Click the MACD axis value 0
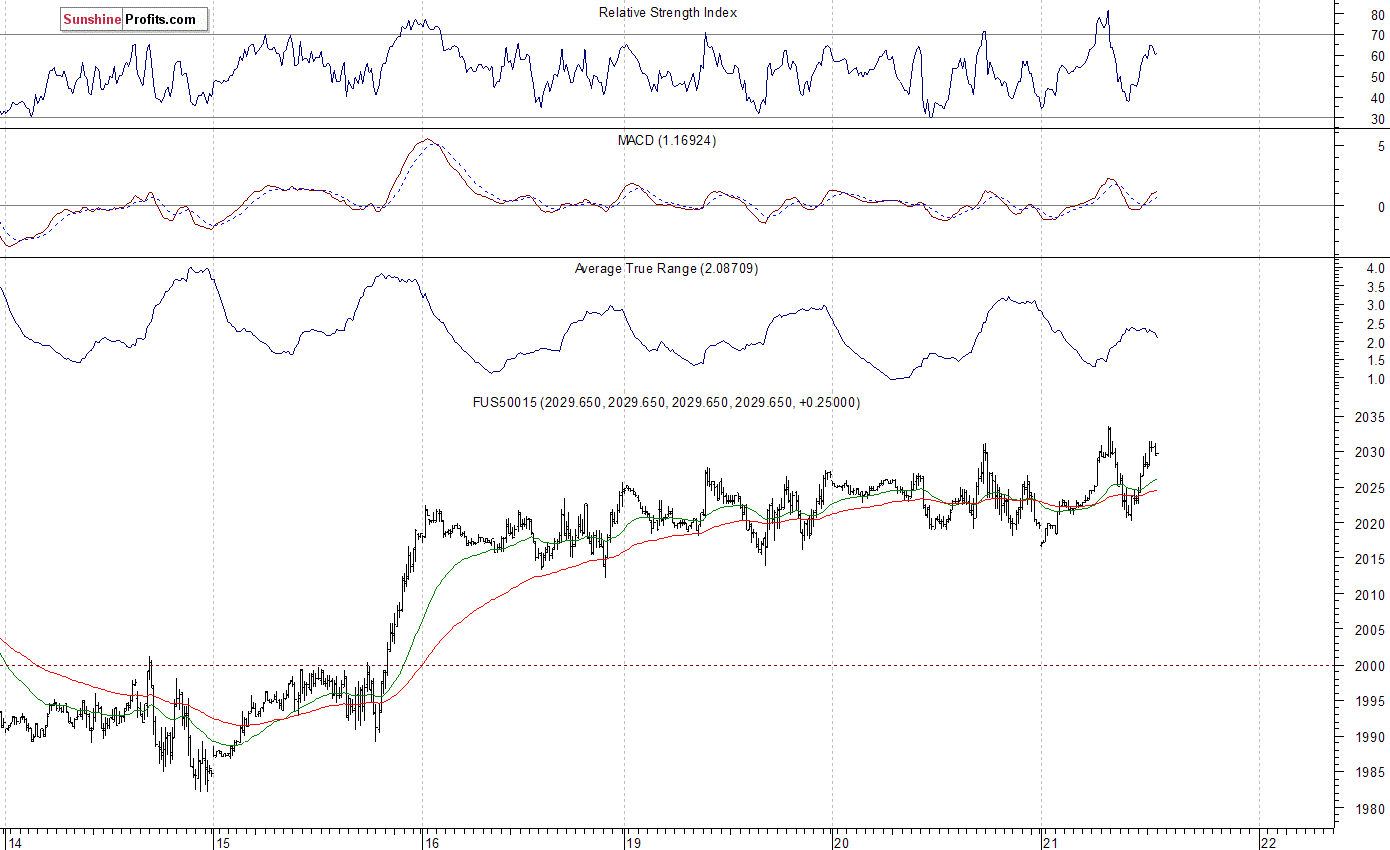The image size is (1390, 850). click(x=1381, y=207)
